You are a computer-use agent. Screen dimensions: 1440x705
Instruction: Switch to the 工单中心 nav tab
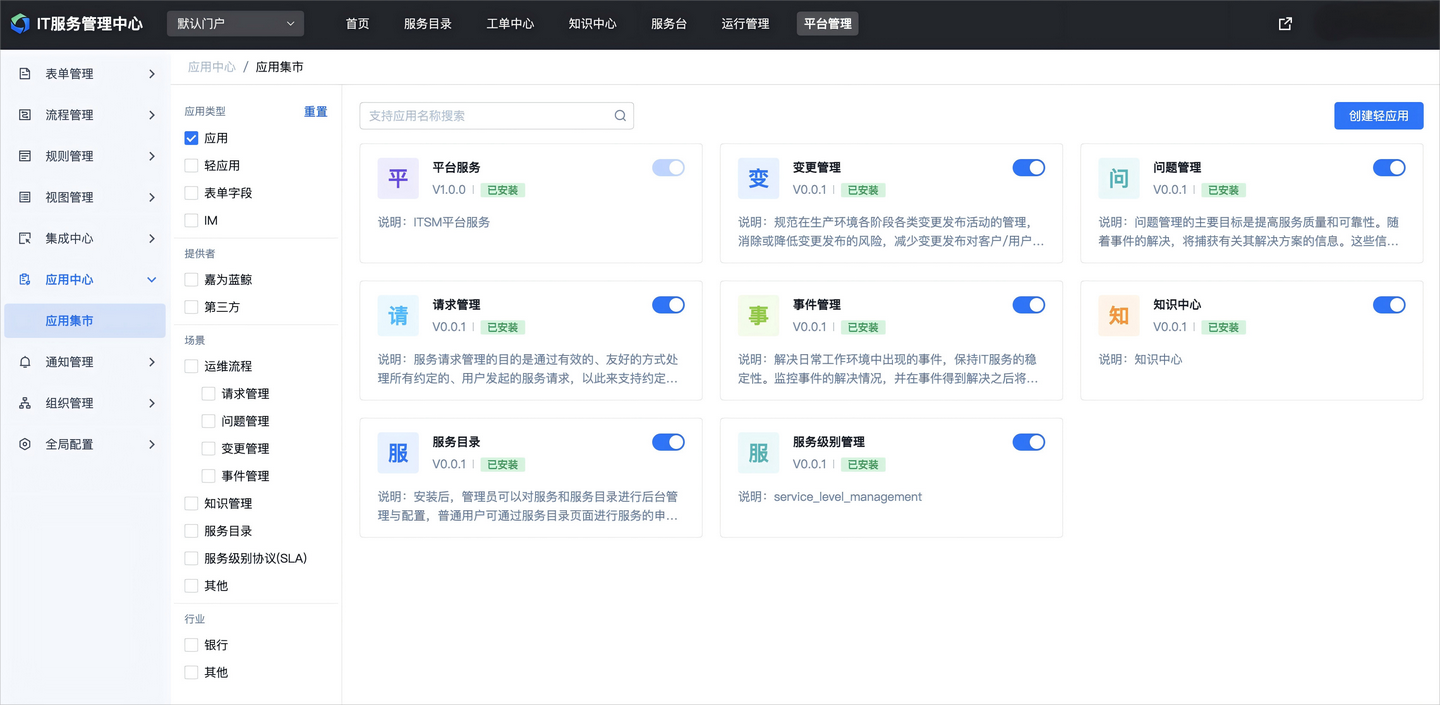point(510,23)
